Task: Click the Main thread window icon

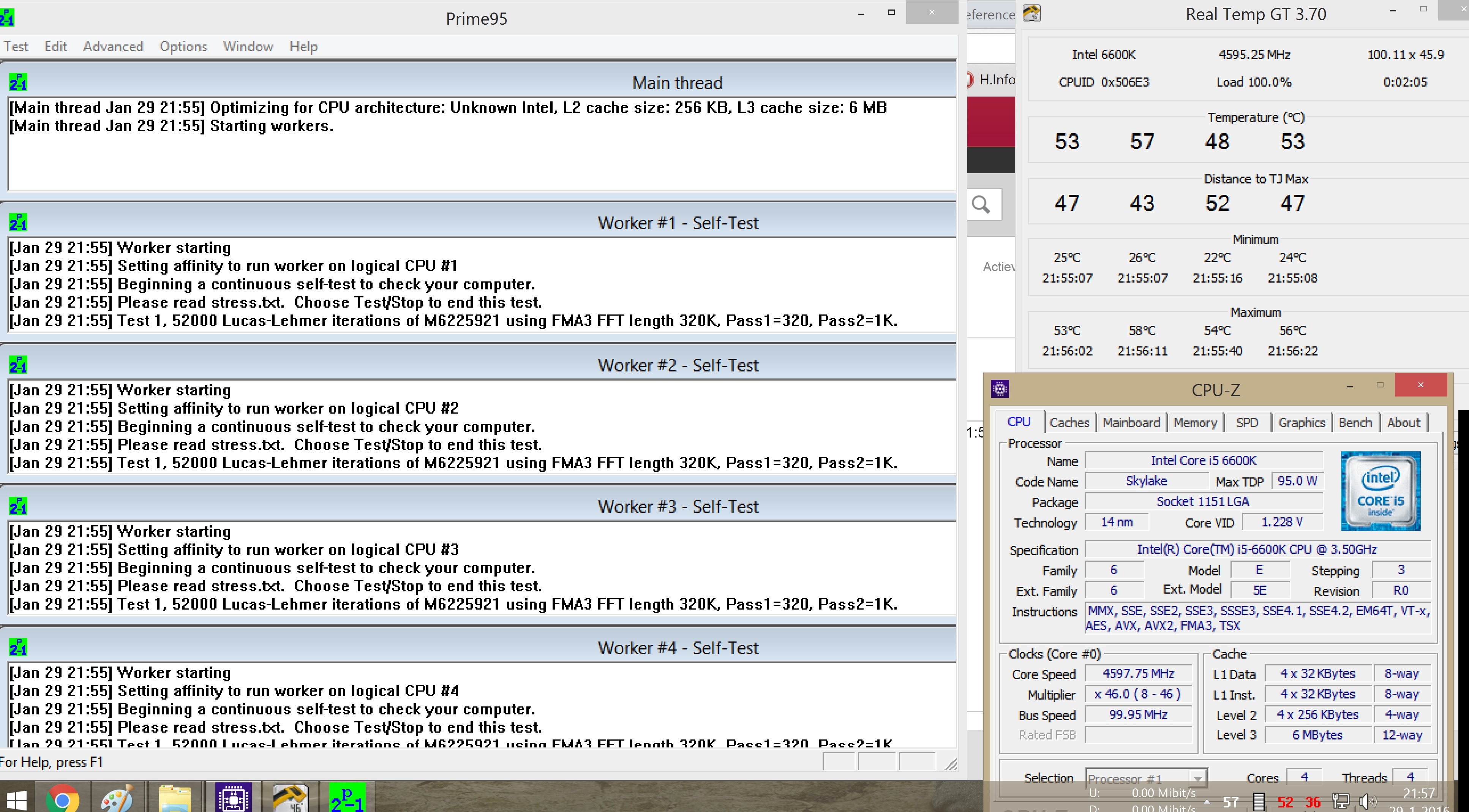Action: [18, 83]
